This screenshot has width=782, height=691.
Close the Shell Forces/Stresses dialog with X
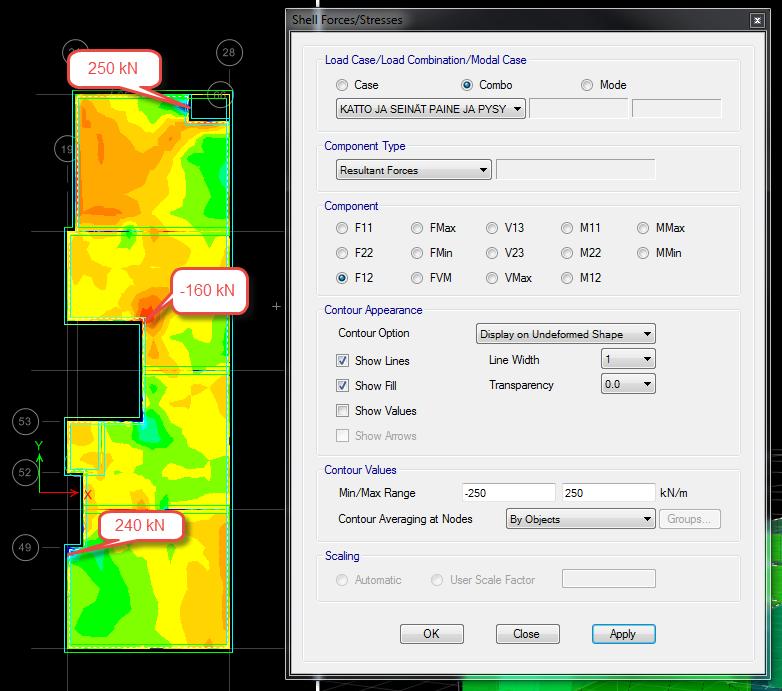click(757, 20)
